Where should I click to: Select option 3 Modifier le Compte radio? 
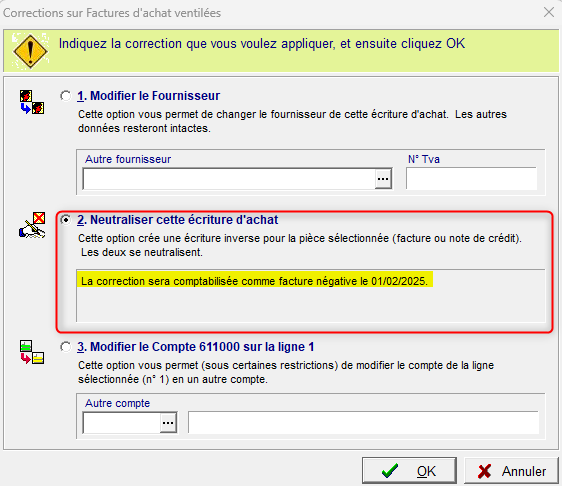pos(65,347)
